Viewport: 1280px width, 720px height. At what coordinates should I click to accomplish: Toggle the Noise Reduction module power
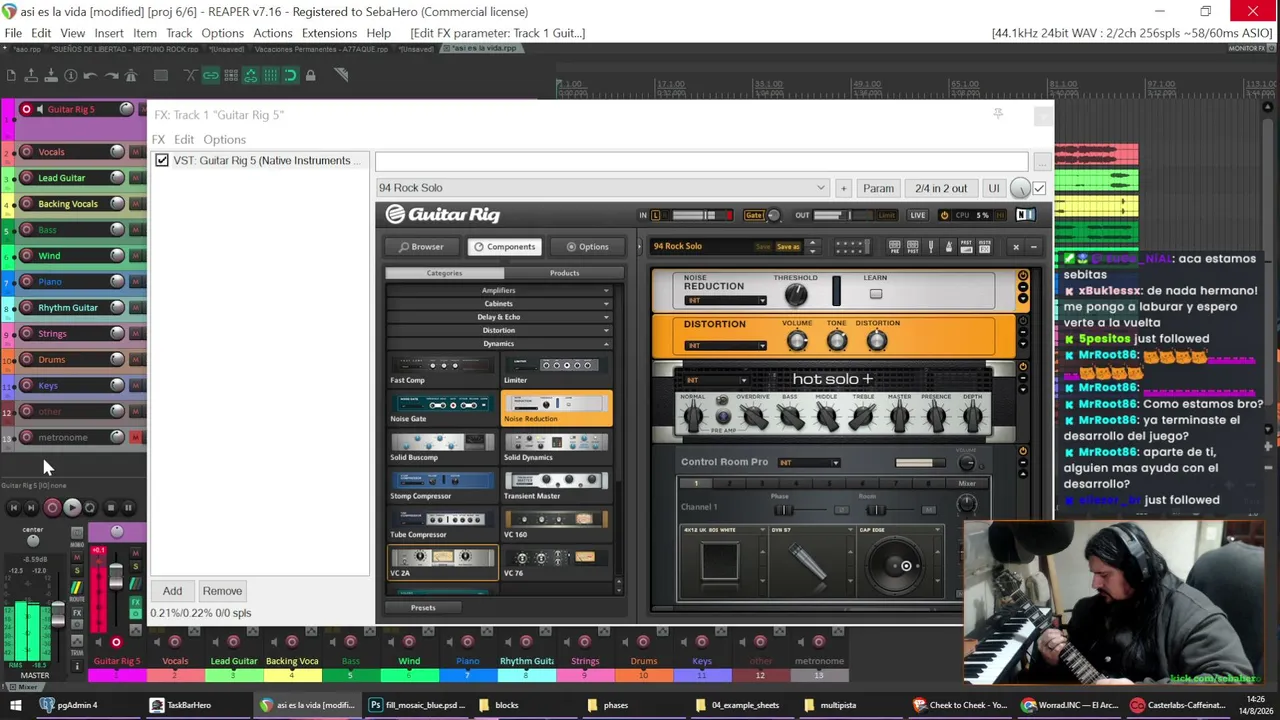(1022, 276)
